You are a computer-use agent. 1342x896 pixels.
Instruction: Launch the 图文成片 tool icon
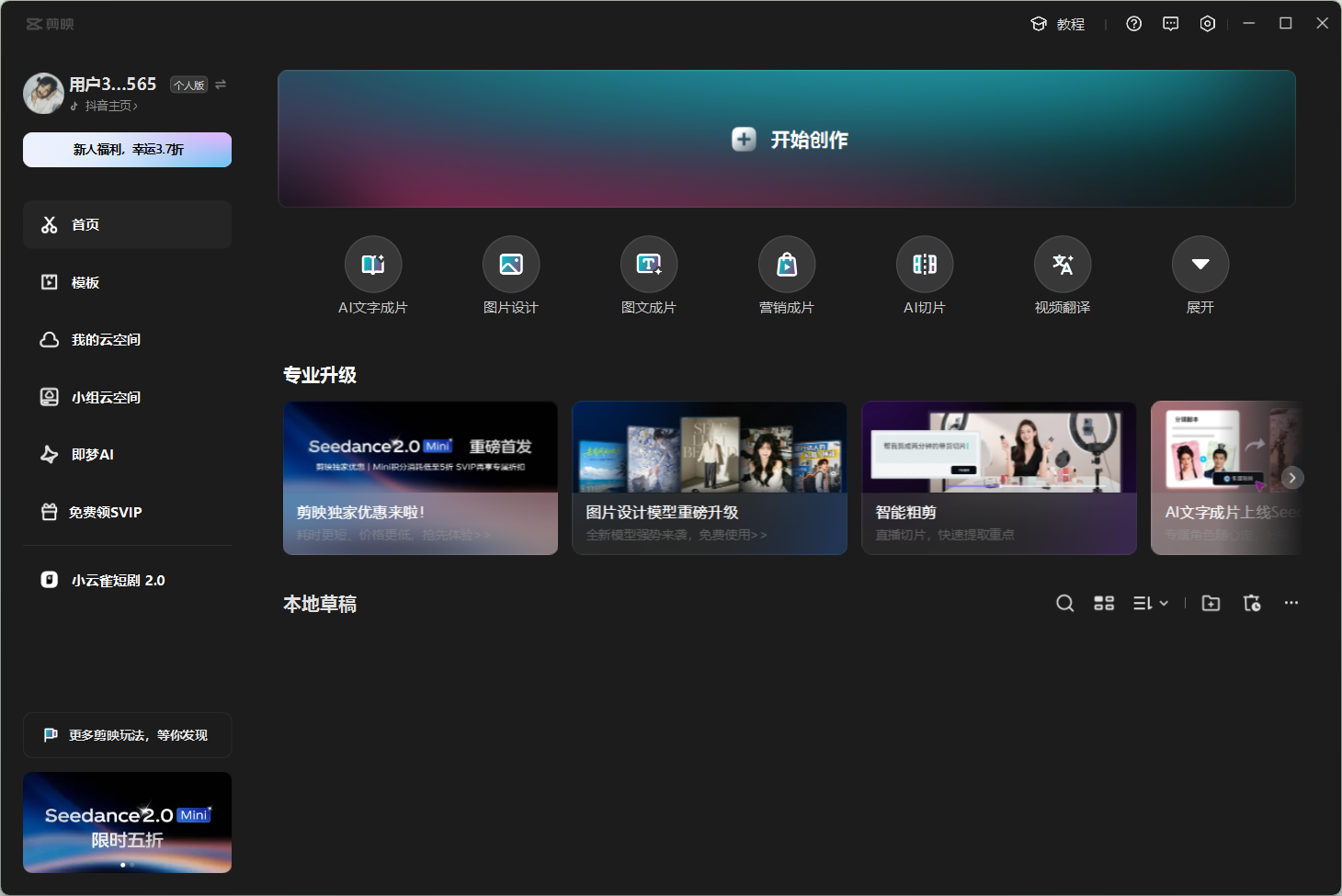click(649, 265)
